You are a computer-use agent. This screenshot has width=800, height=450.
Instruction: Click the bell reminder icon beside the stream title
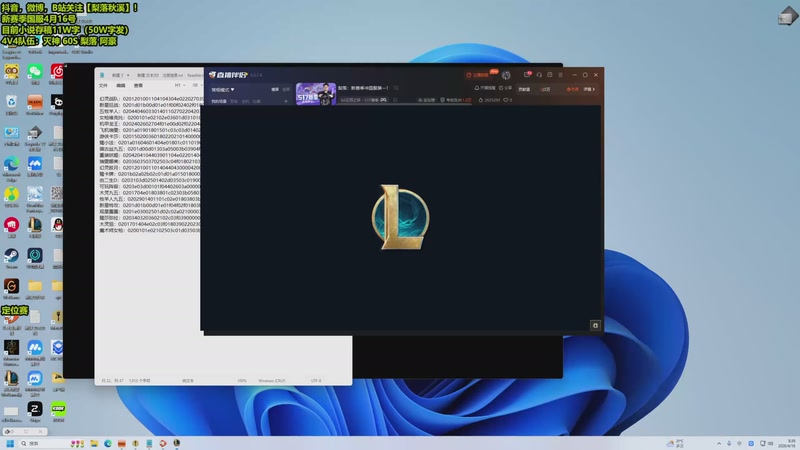point(477,88)
